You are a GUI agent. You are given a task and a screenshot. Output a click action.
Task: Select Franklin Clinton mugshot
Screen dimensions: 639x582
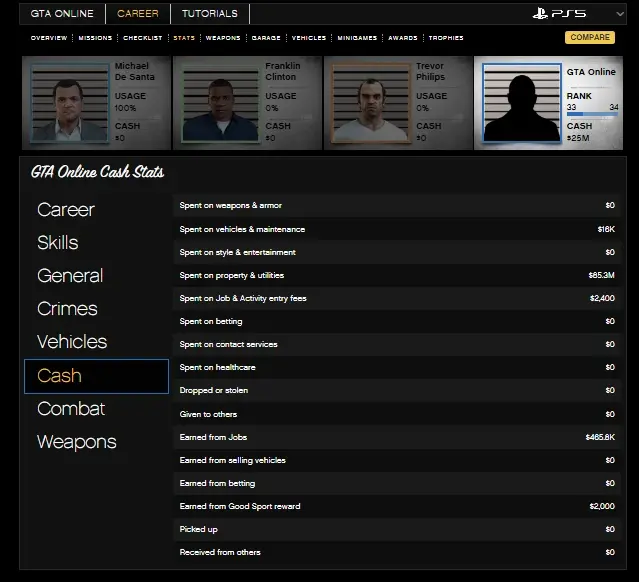click(x=220, y=103)
